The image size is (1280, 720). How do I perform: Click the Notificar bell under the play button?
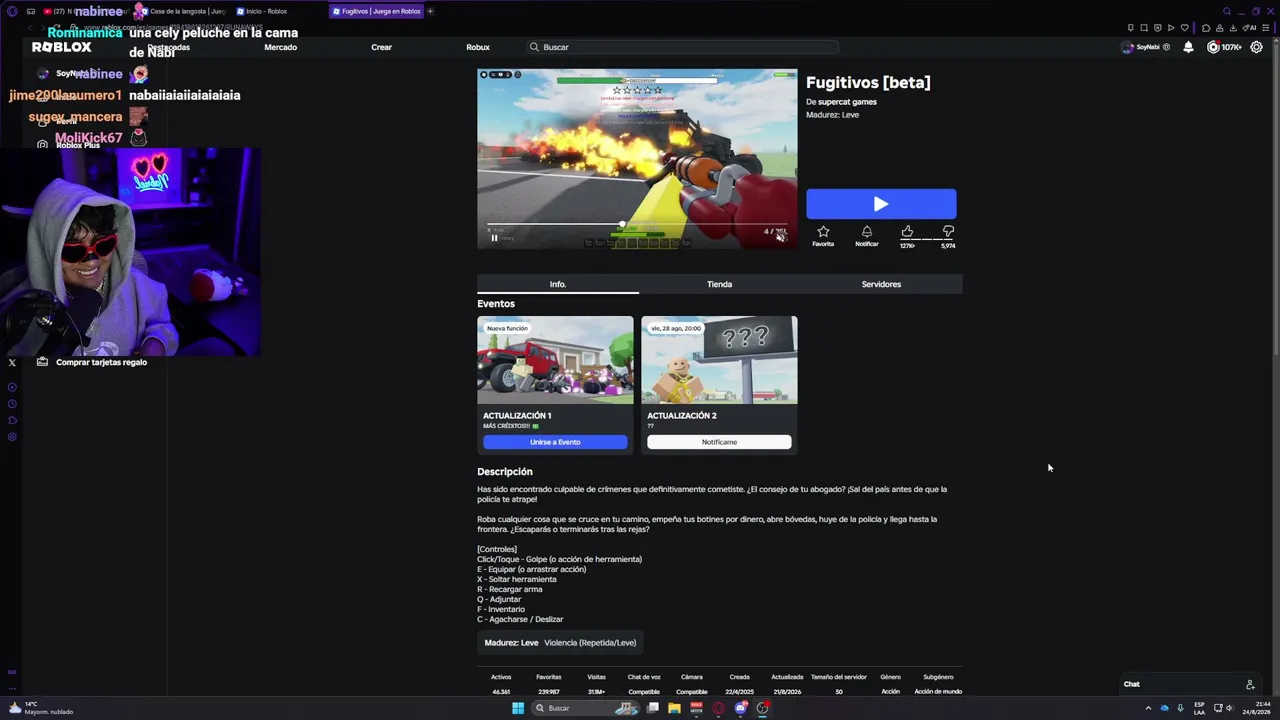[867, 232]
